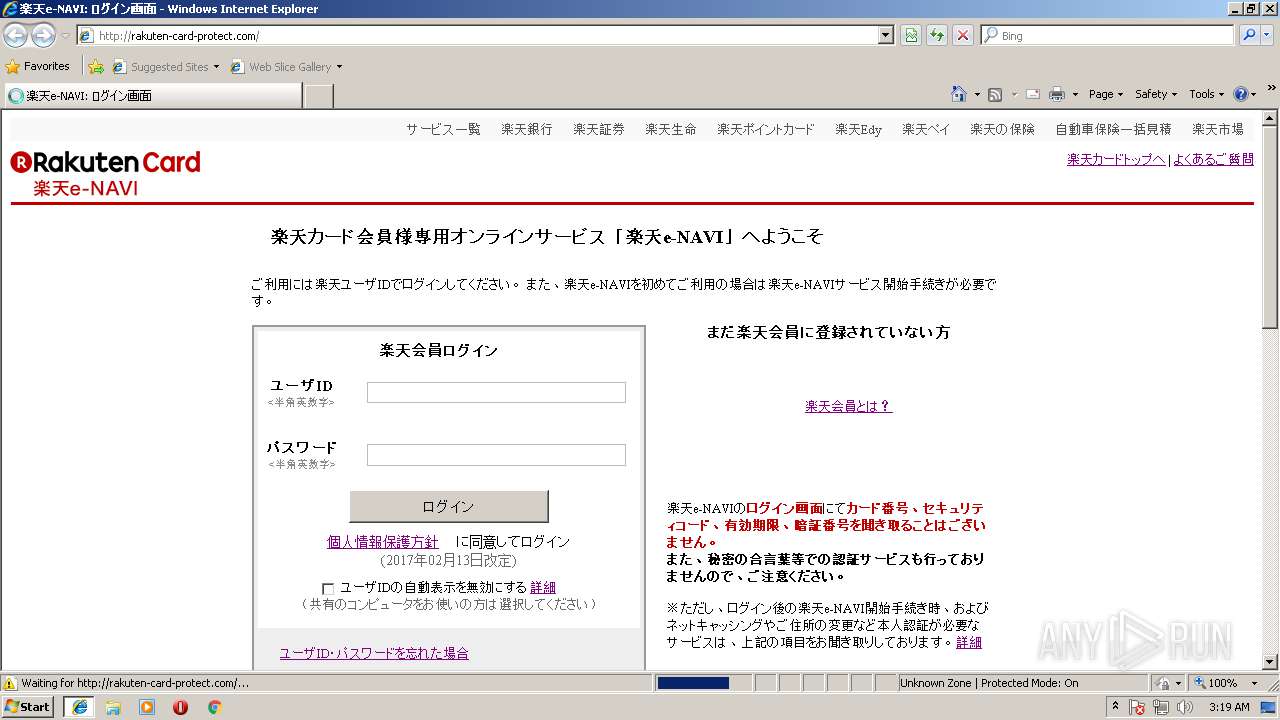Click the scrollbar down arrow
This screenshot has width=1280, height=720.
point(1270,662)
